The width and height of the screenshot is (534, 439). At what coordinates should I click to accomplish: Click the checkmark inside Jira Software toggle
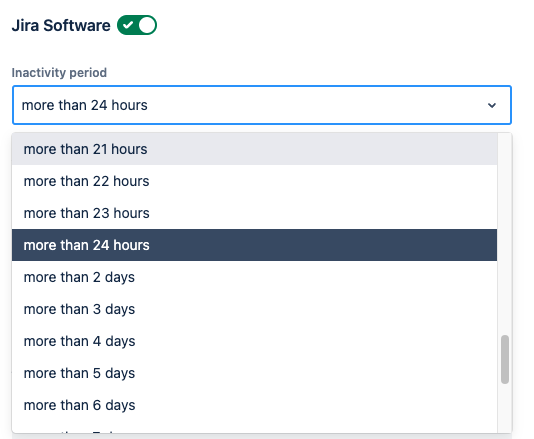(x=128, y=25)
